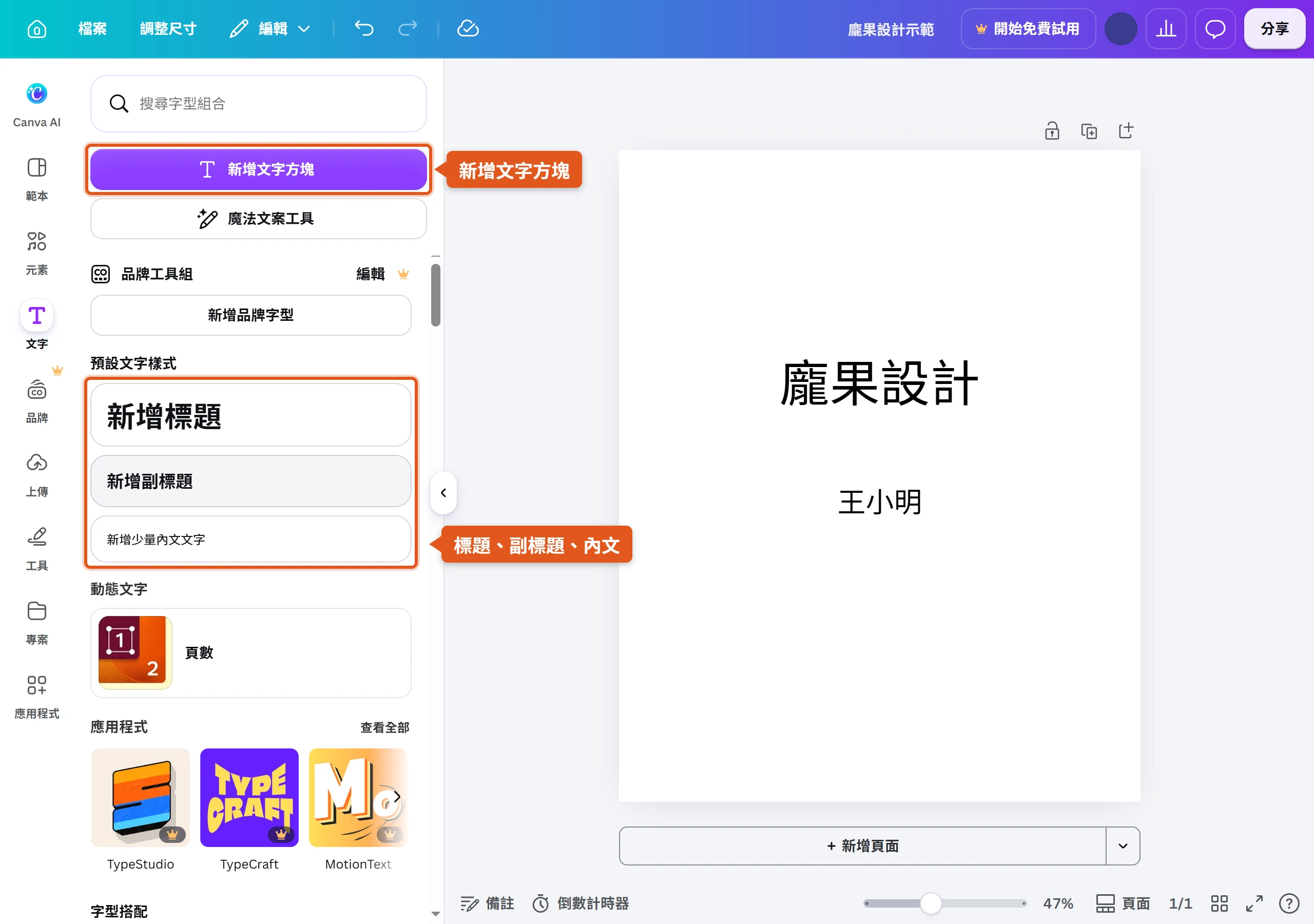The image size is (1314, 924).
Task: Click 新增文字方塊 button
Action: (259, 169)
